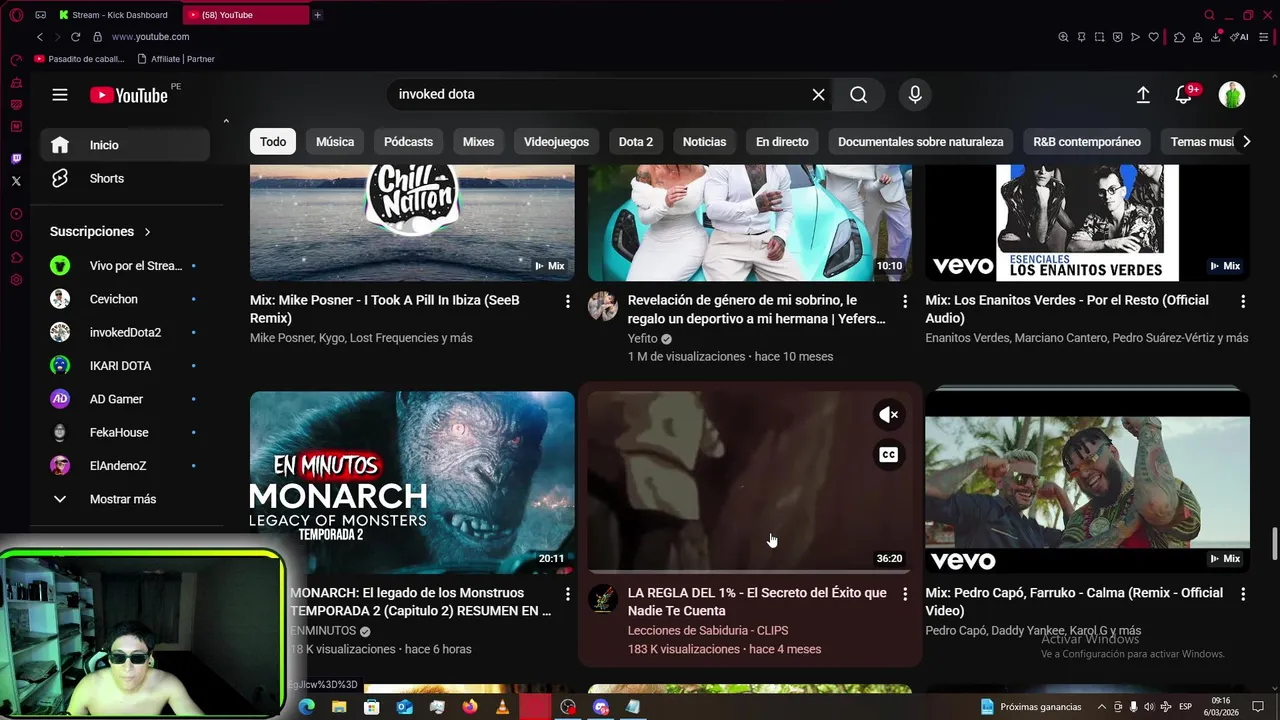Open Shorts in the sidebar
The image size is (1280, 720).
coord(125,178)
